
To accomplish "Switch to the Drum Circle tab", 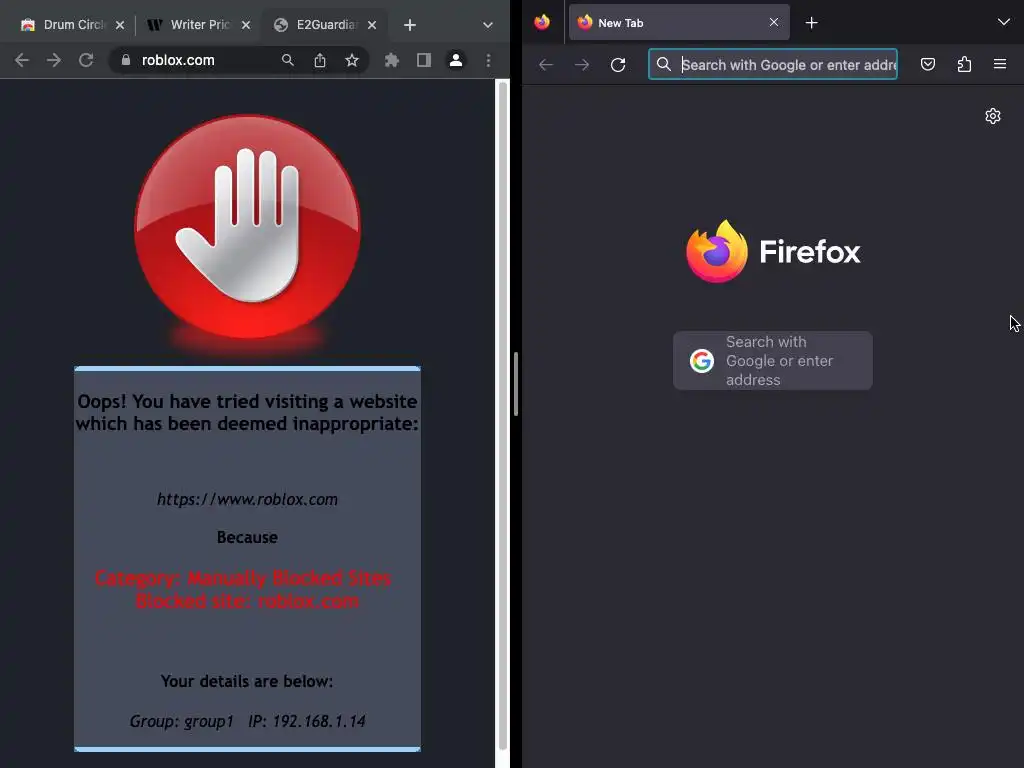I will pyautogui.click(x=71, y=25).
